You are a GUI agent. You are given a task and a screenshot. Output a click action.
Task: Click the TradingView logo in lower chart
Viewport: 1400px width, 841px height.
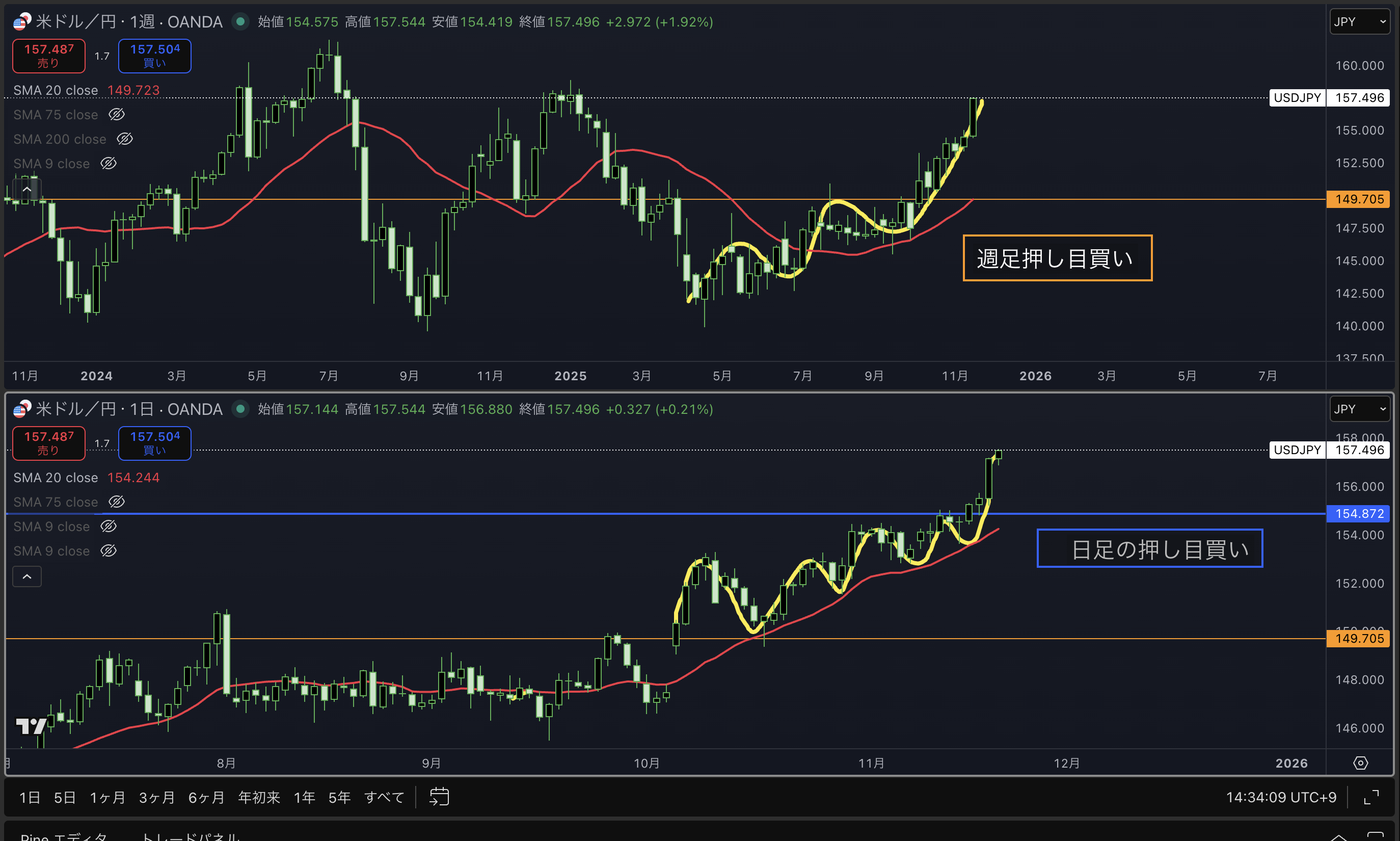tap(31, 725)
